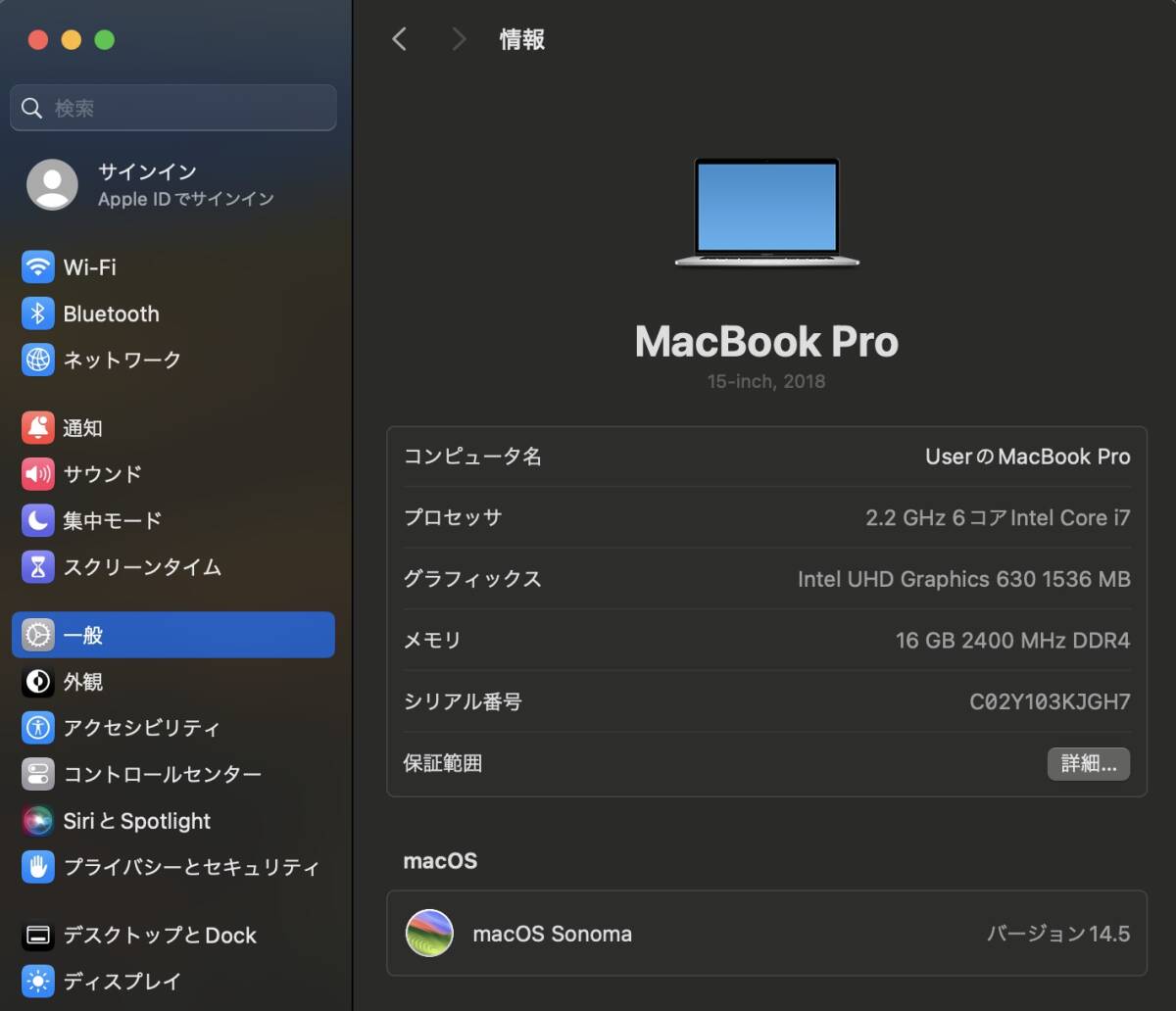Screen dimensions: 1176x1011
Task: Open アクセシビリティ settings label
Action: coord(142,728)
